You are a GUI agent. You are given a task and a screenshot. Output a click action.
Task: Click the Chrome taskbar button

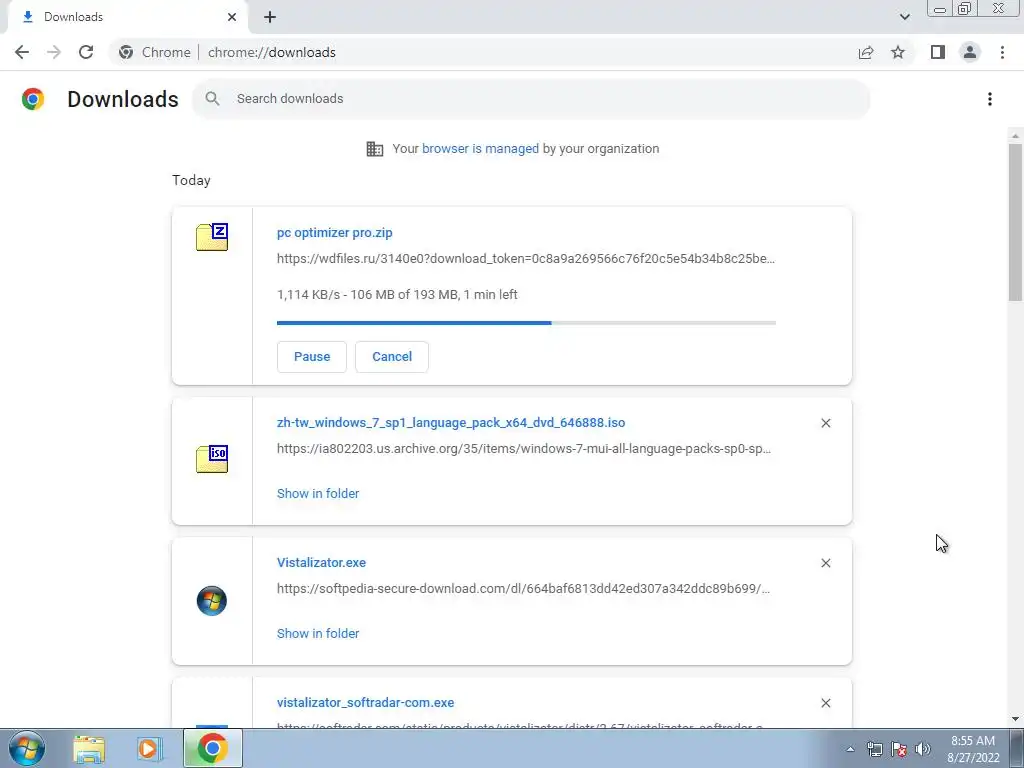point(212,748)
